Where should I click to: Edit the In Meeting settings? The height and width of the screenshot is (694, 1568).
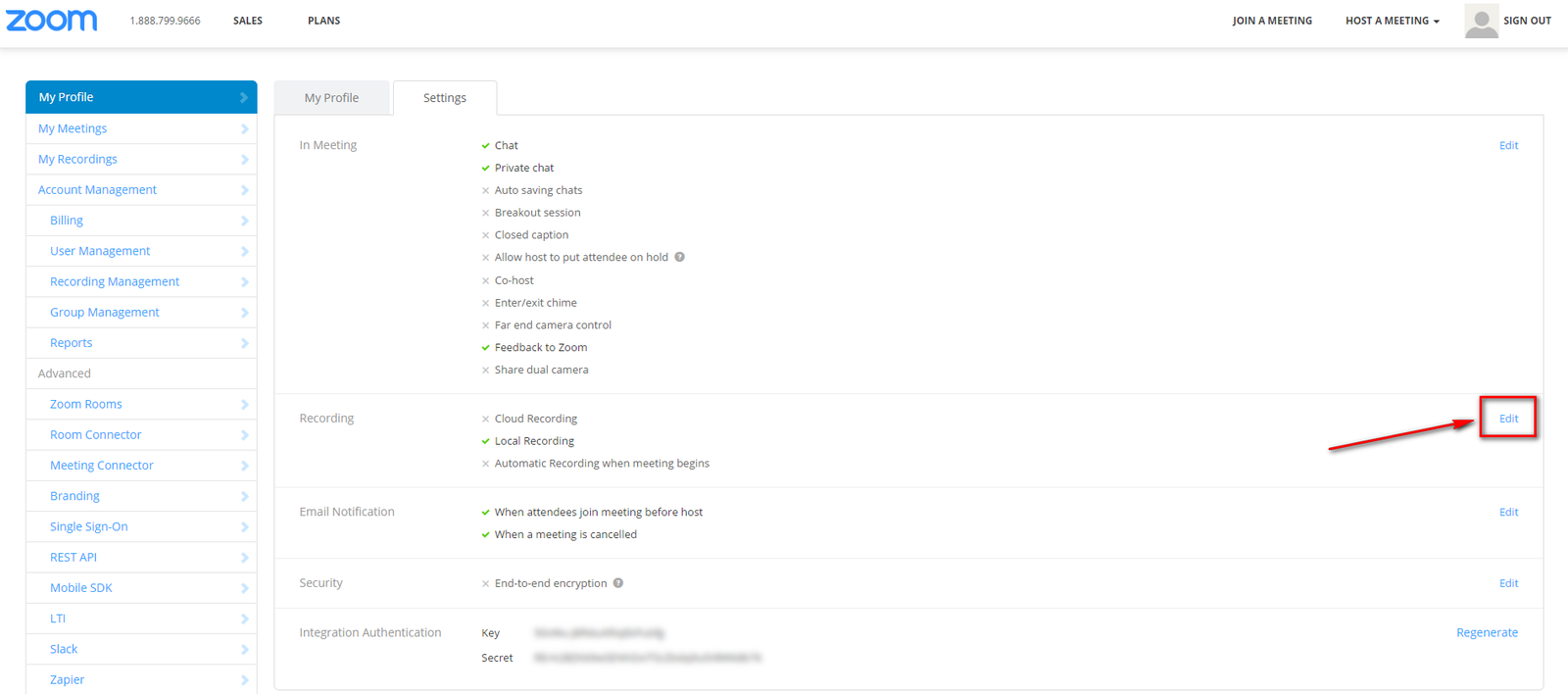[1508, 145]
